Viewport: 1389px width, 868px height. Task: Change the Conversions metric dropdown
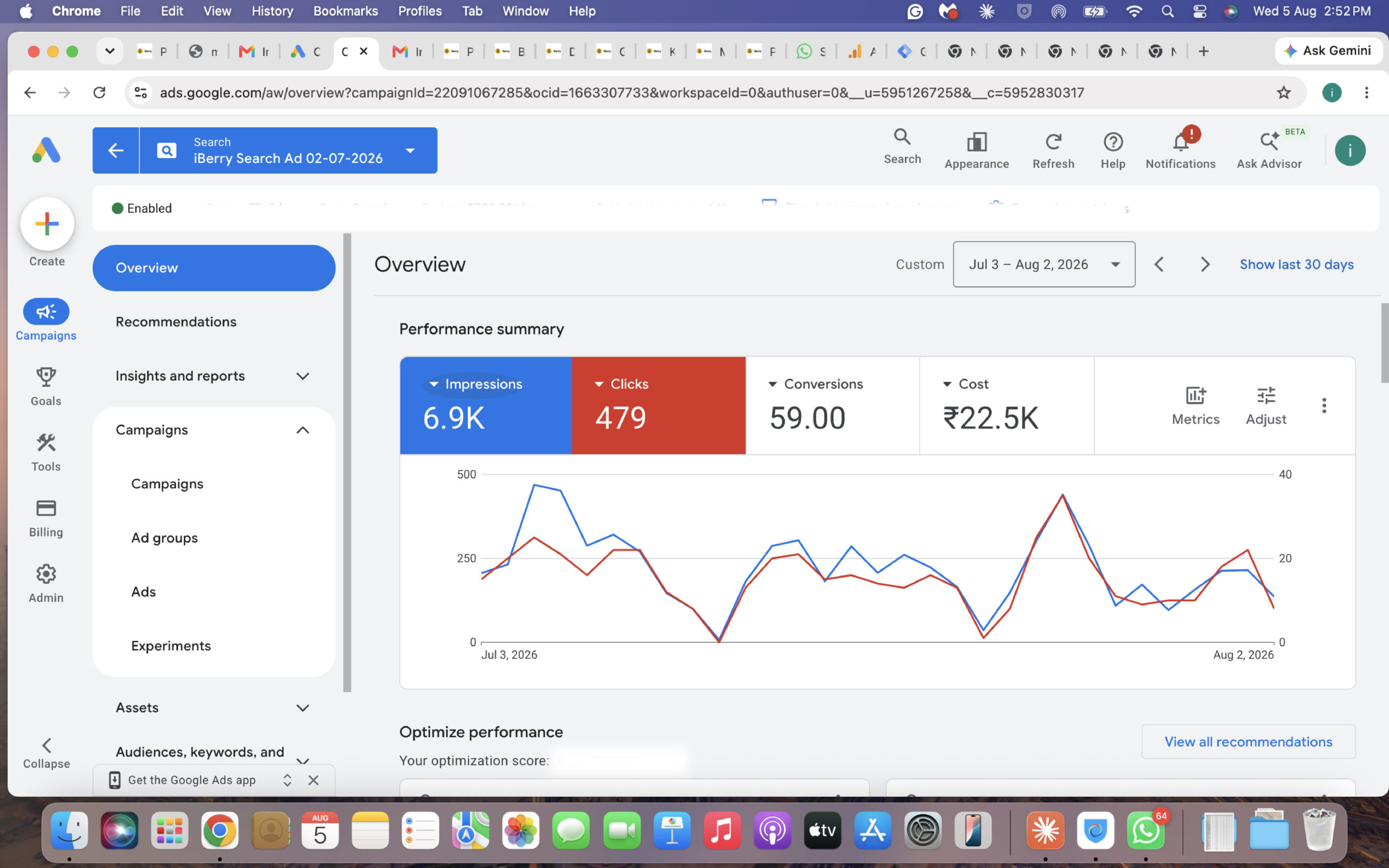pos(815,384)
